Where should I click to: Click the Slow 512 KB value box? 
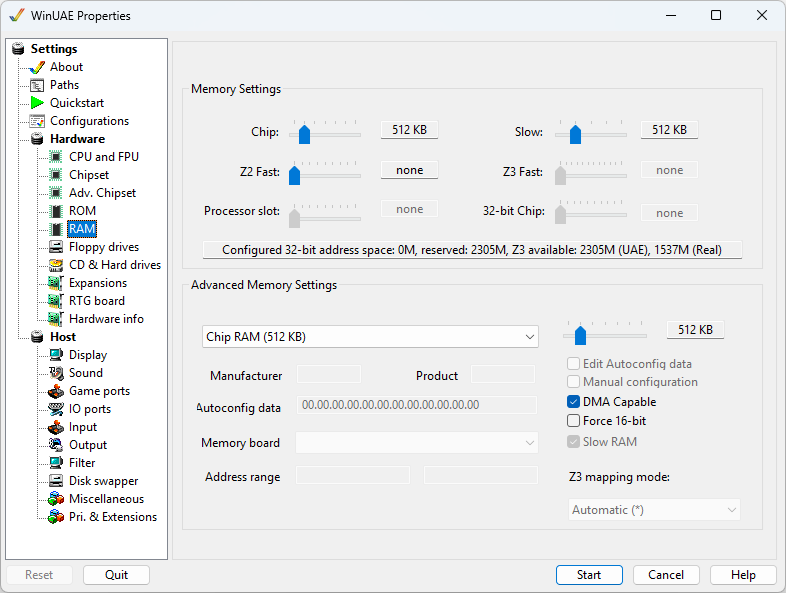click(x=670, y=130)
